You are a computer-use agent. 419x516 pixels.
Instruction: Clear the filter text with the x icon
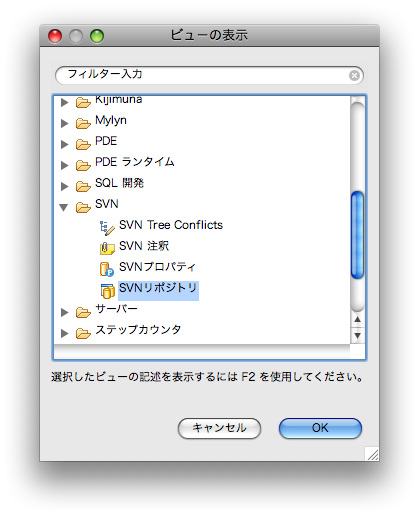click(x=354, y=75)
